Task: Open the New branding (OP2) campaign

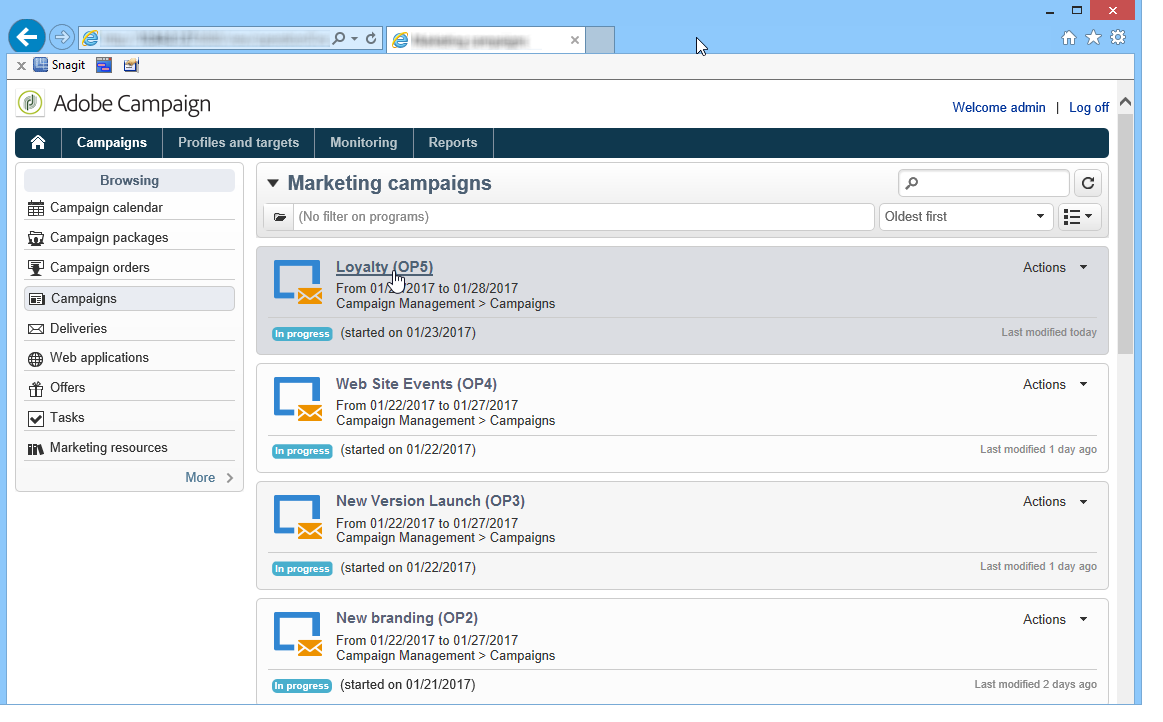Action: (406, 618)
